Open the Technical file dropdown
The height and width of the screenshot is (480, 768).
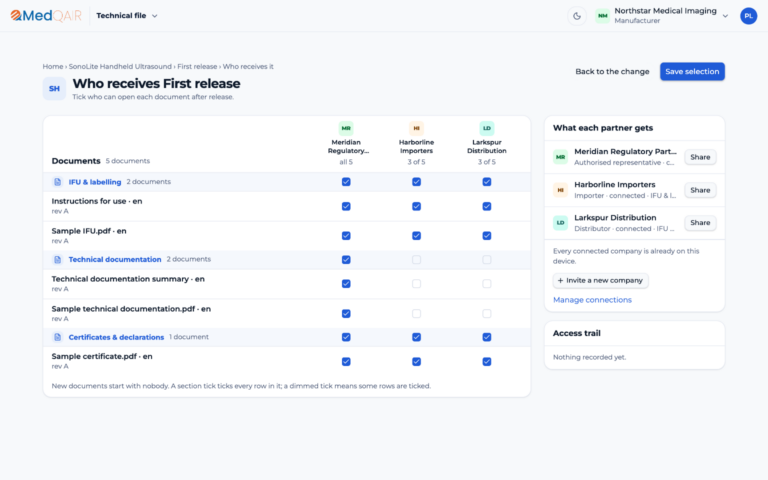point(127,16)
